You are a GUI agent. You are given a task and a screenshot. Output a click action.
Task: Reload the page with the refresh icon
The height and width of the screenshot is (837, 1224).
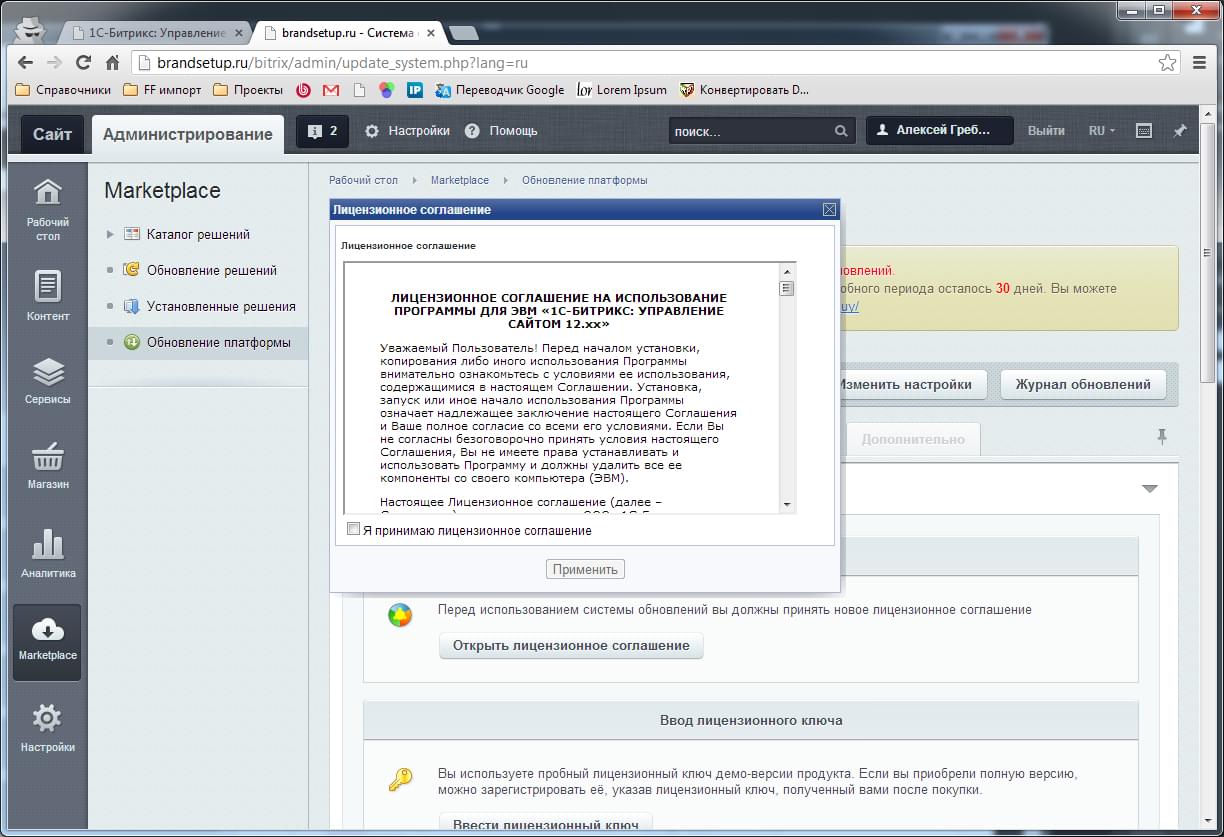pyautogui.click(x=84, y=62)
